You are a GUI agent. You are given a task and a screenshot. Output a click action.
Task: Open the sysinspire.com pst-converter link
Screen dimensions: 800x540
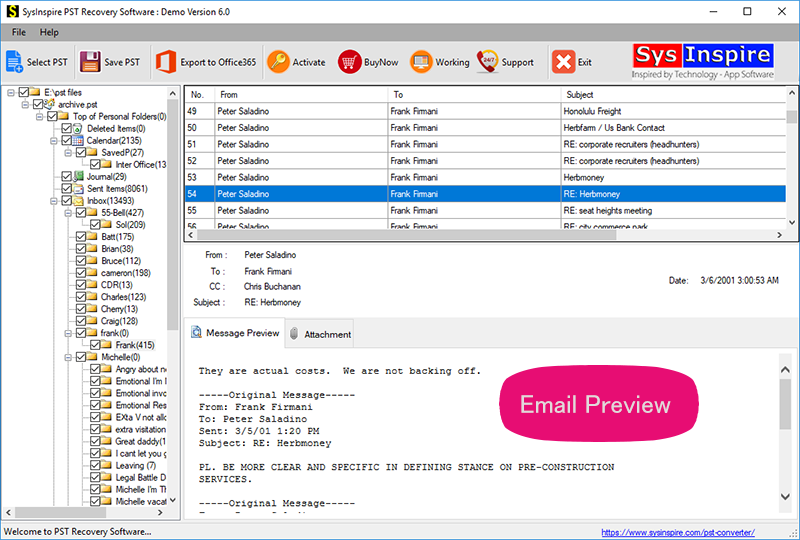678,532
